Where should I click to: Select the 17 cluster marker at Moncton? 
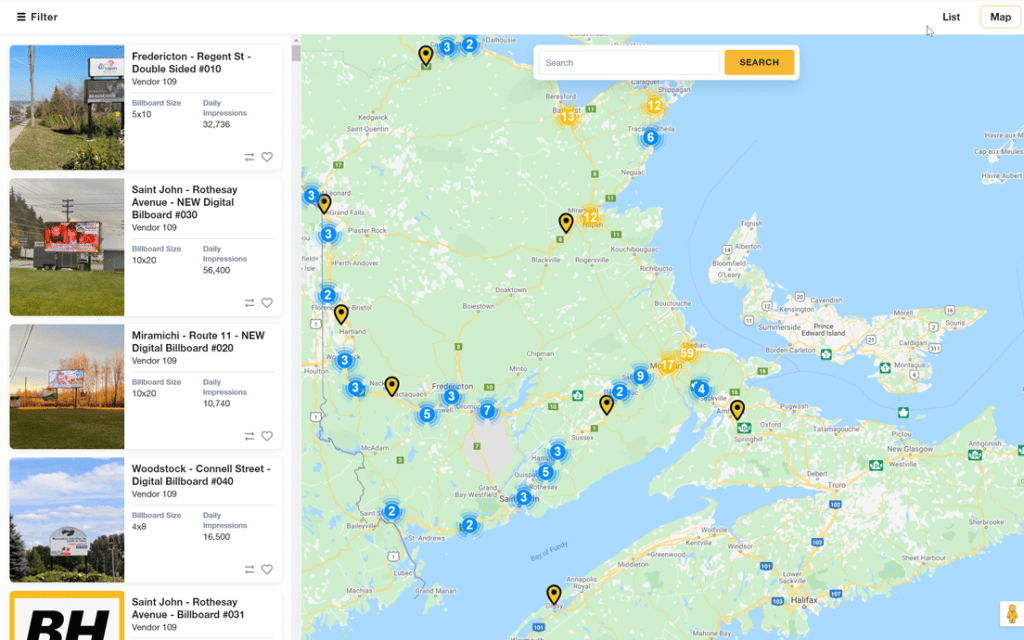[x=667, y=365]
